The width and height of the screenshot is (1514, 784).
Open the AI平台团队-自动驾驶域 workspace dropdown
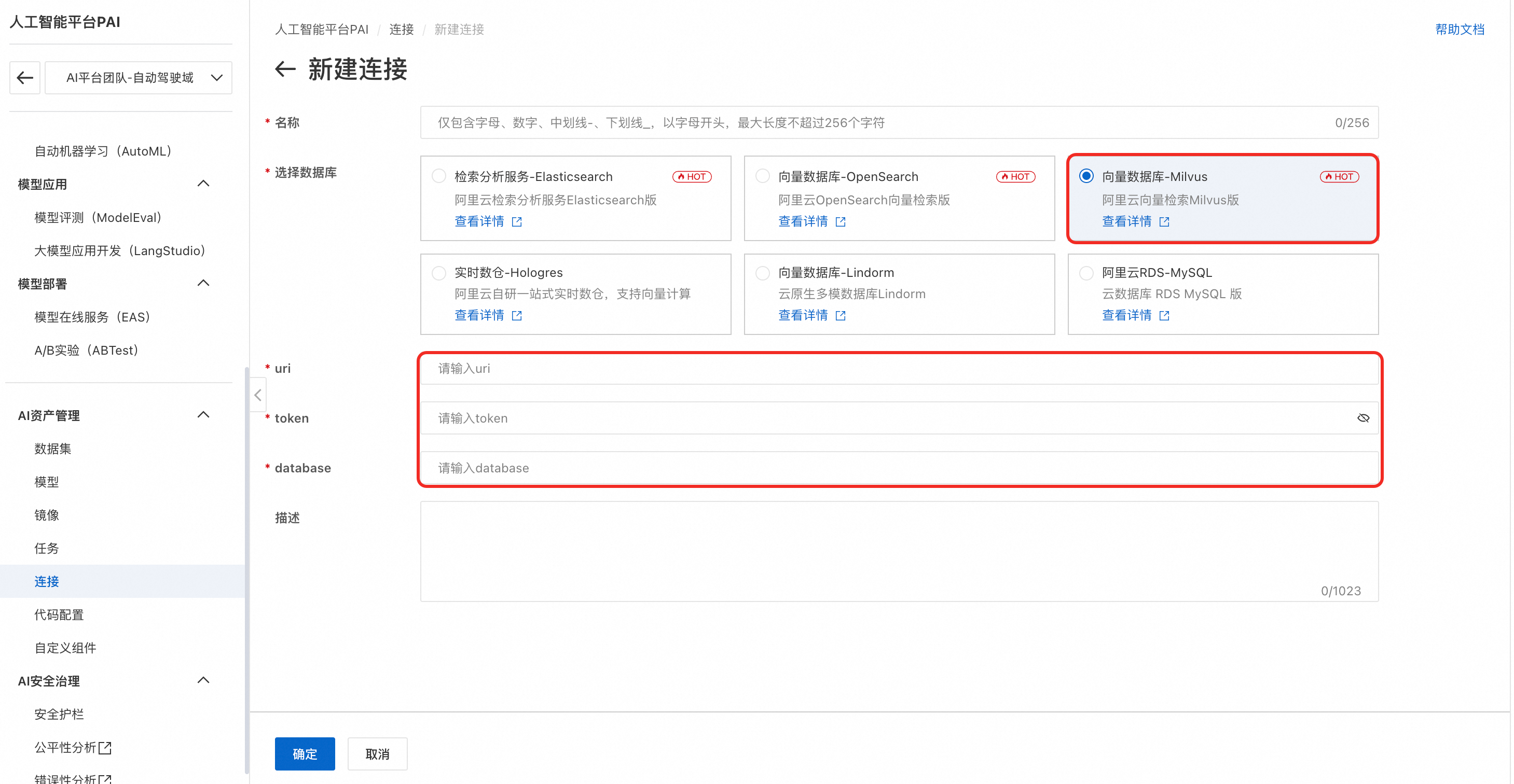tap(139, 78)
